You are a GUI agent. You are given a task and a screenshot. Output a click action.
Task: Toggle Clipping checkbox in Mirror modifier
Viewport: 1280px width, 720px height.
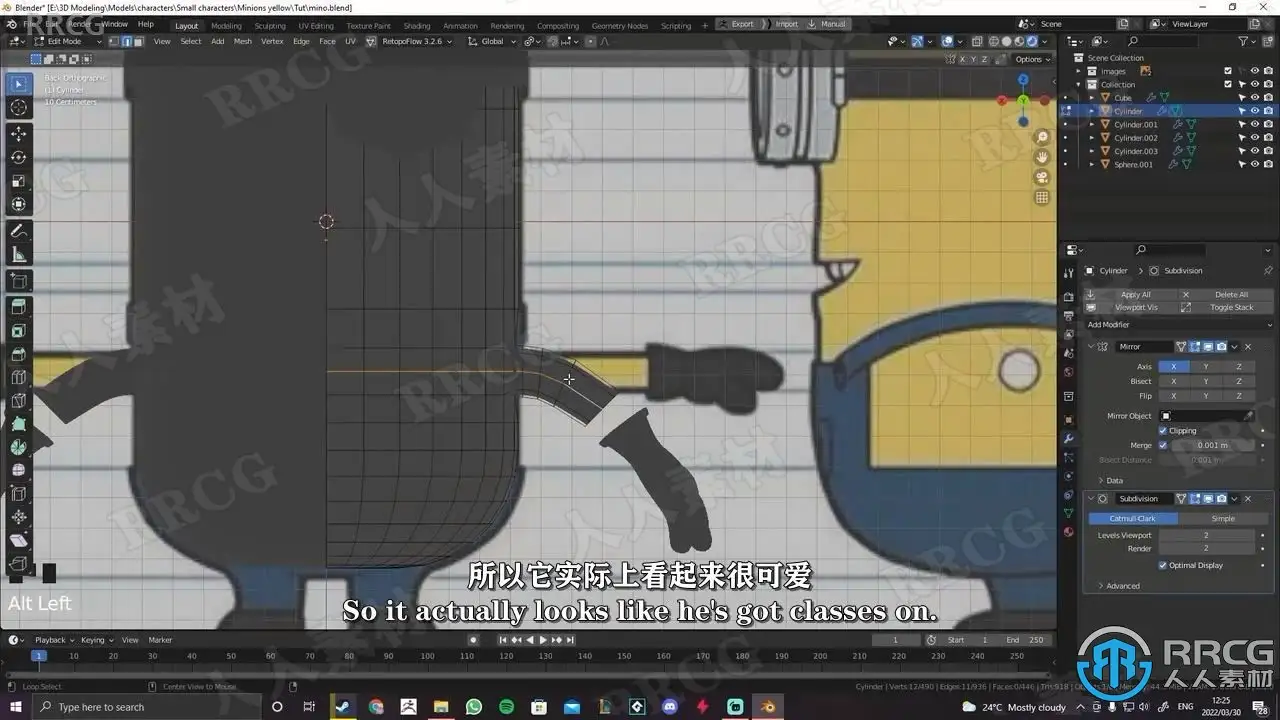(x=1163, y=431)
